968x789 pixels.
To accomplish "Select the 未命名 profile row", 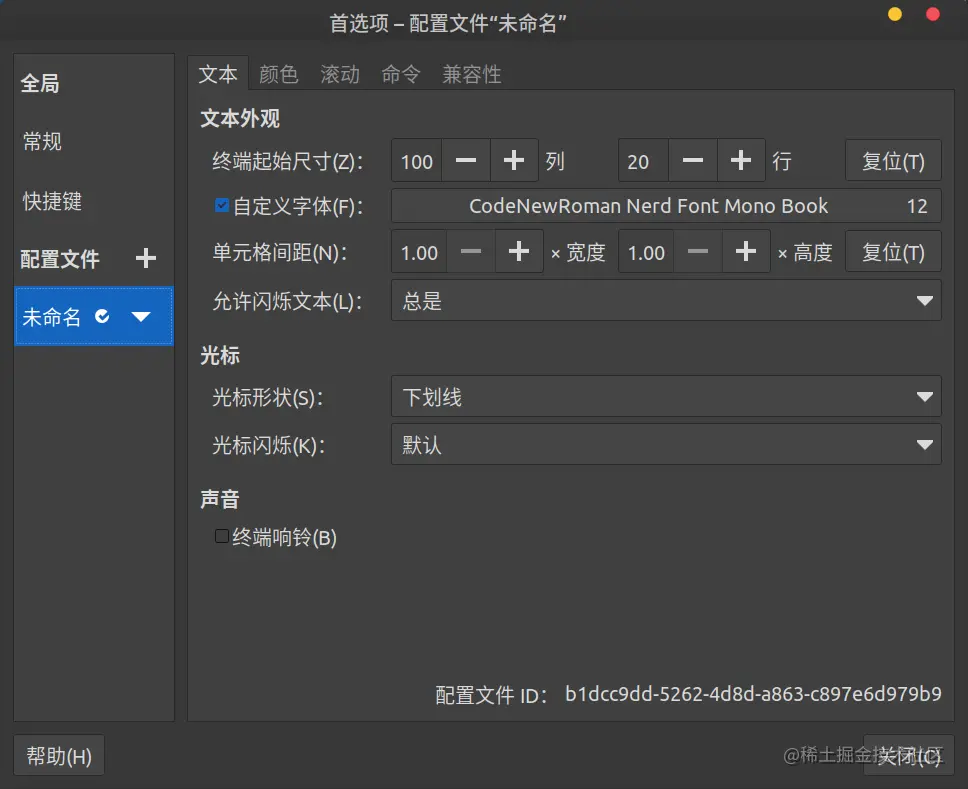I will [x=94, y=316].
